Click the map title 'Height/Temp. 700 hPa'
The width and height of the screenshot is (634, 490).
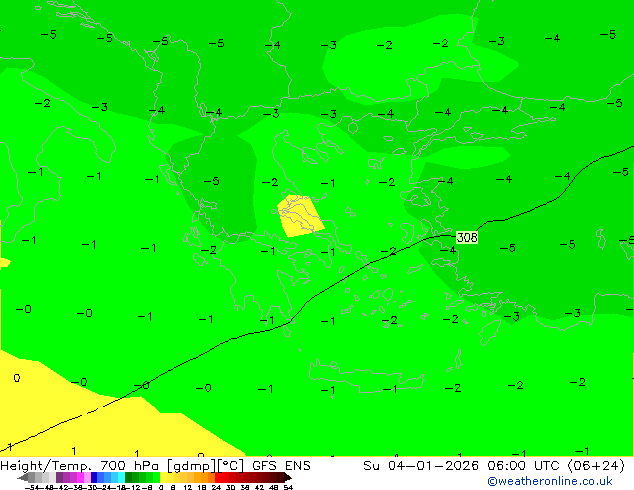point(79,466)
